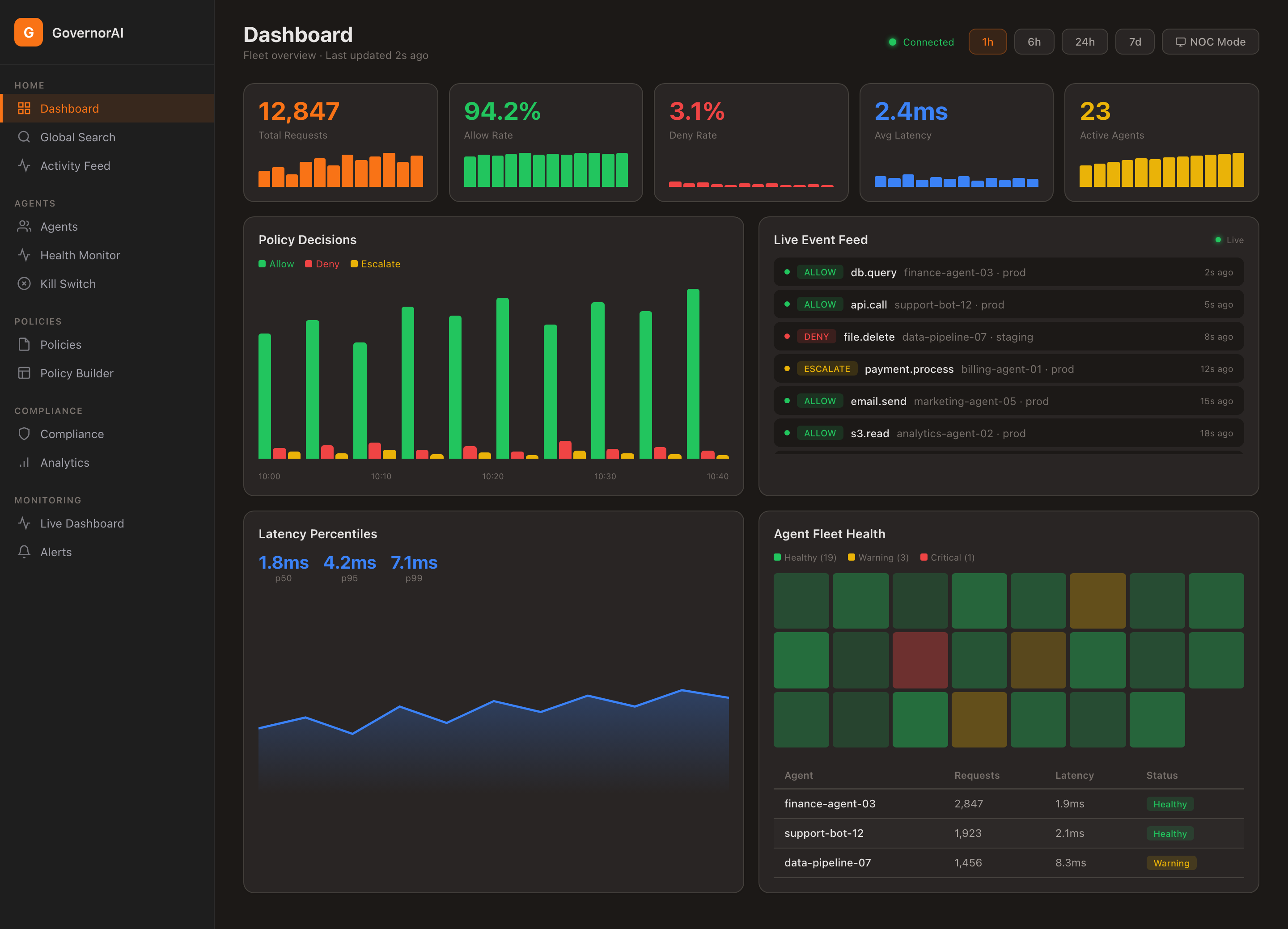
Task: Toggle the Deny series in Policy Decisions legend
Action: [x=322, y=263]
